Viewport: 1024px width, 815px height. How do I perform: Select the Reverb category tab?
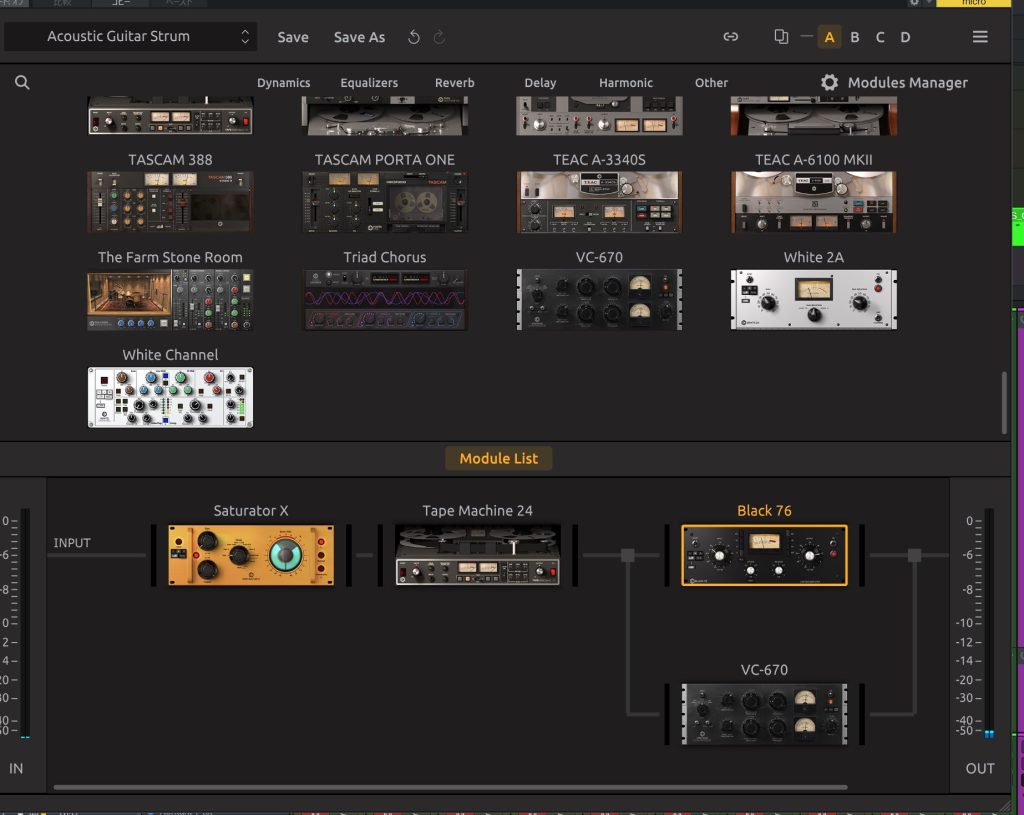(454, 83)
